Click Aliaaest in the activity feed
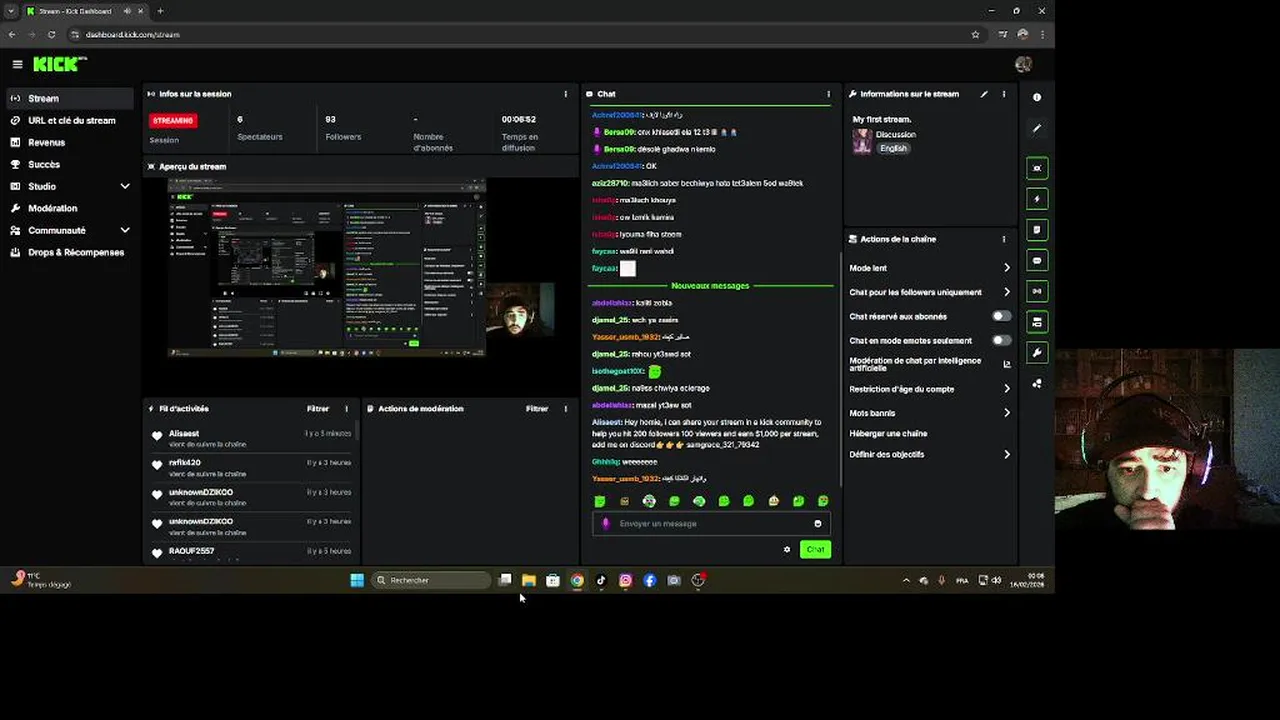Screen dimensions: 1280x720 coord(184,434)
